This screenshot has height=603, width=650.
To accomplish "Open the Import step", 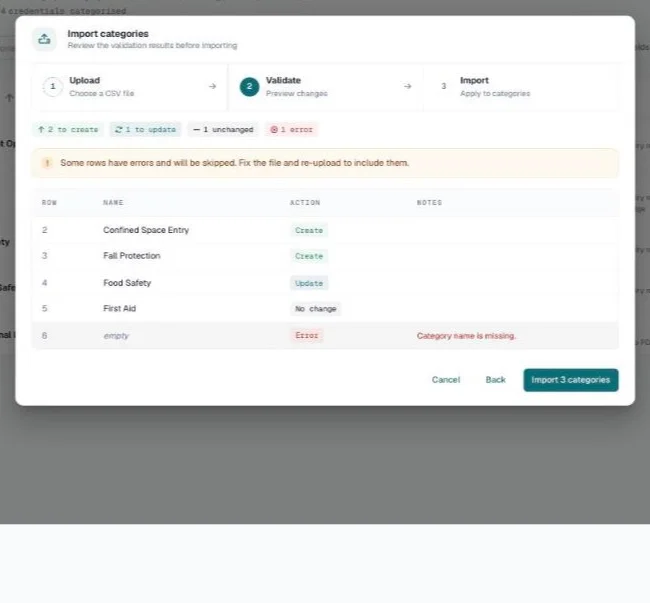I will point(521,87).
